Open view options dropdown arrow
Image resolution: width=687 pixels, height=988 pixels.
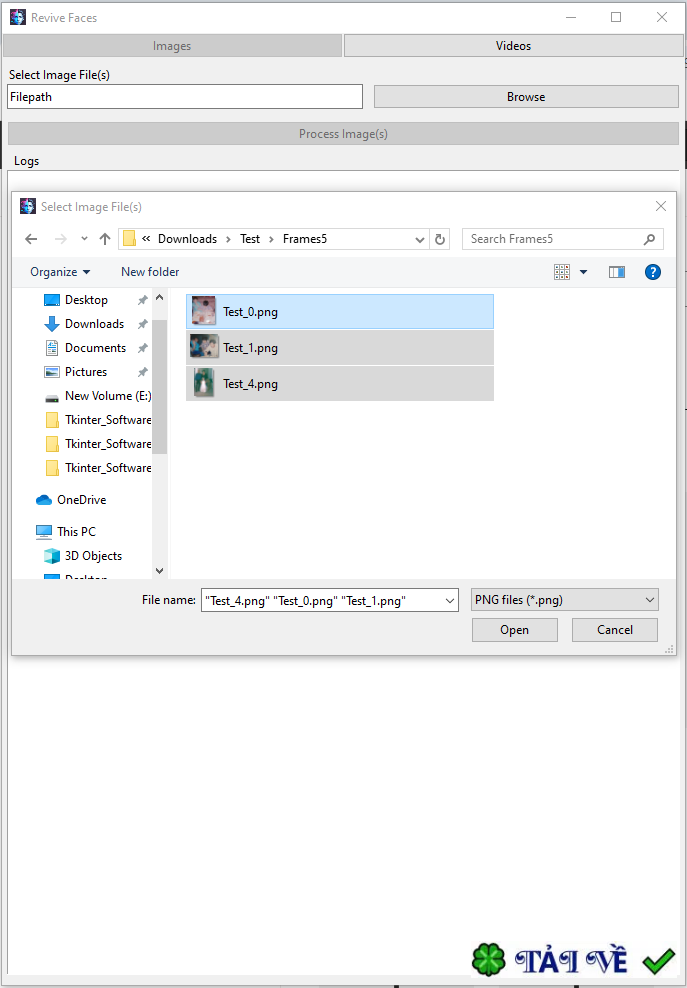pos(583,272)
